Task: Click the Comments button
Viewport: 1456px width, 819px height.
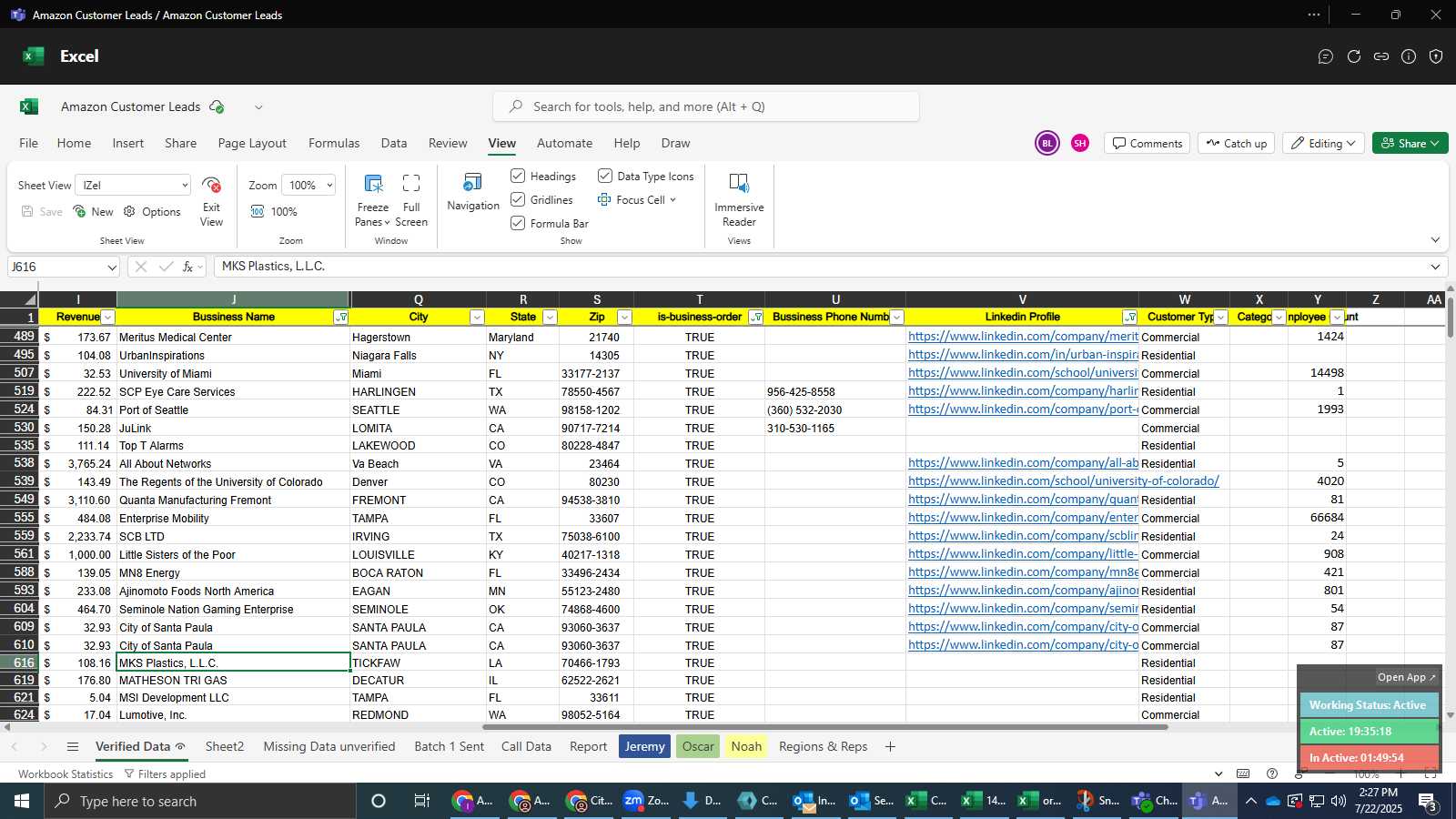Action: pos(1148,143)
